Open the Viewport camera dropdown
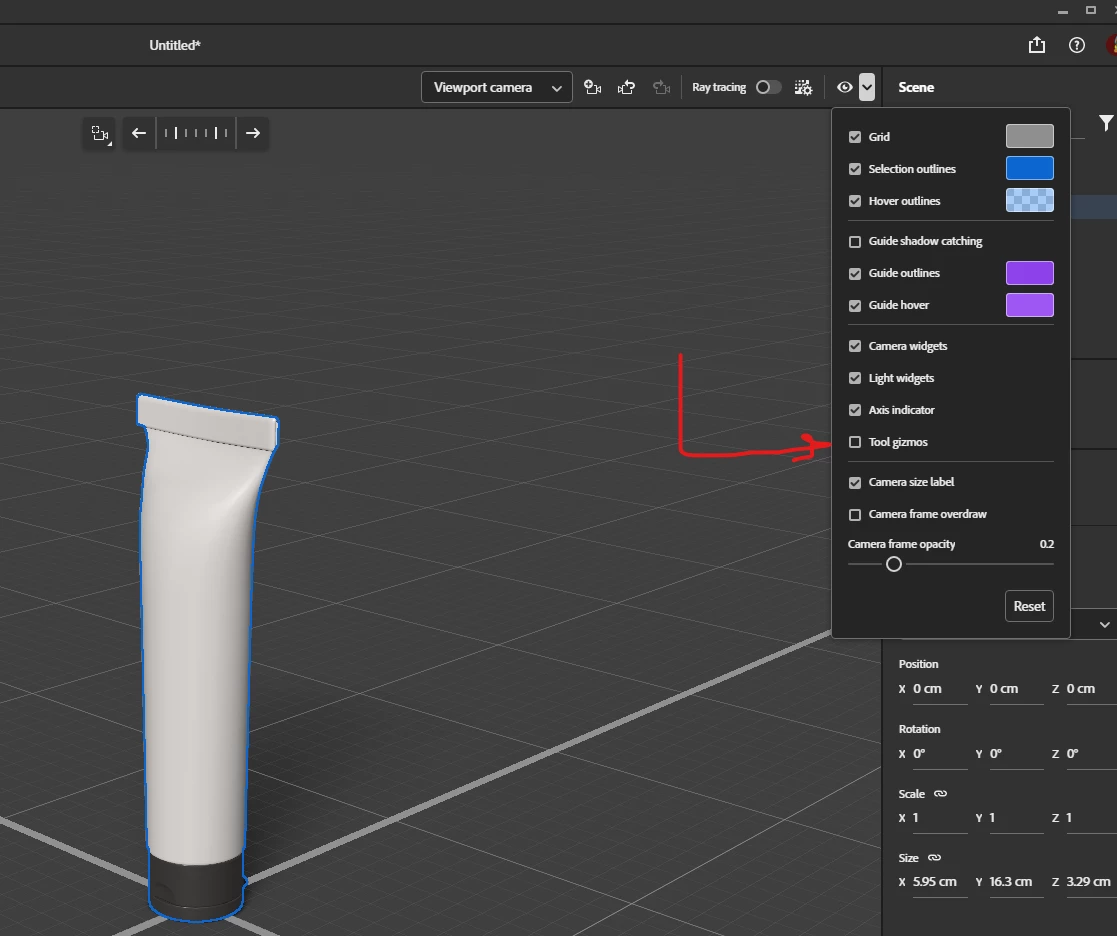Image resolution: width=1117 pixels, height=936 pixels. pyautogui.click(x=497, y=87)
